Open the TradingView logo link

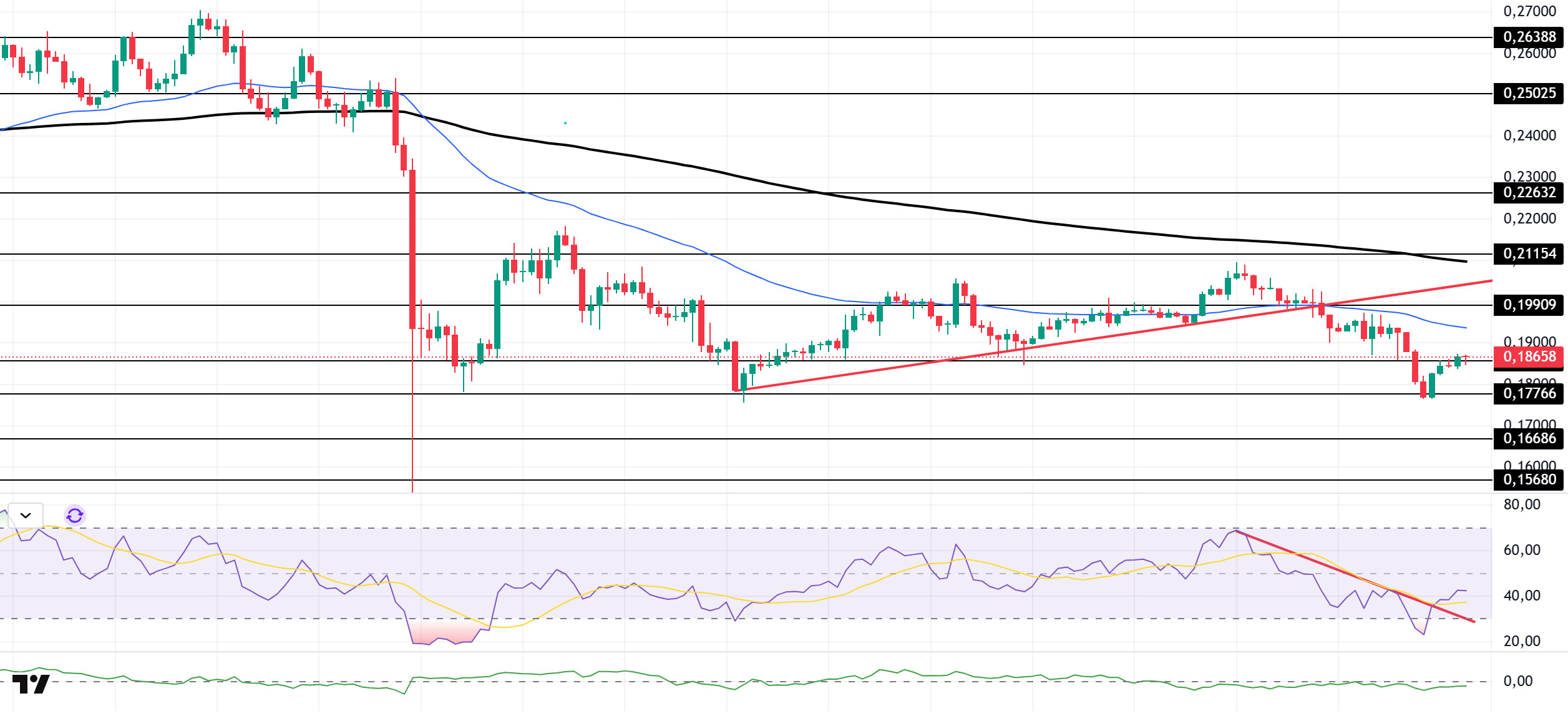[31, 684]
